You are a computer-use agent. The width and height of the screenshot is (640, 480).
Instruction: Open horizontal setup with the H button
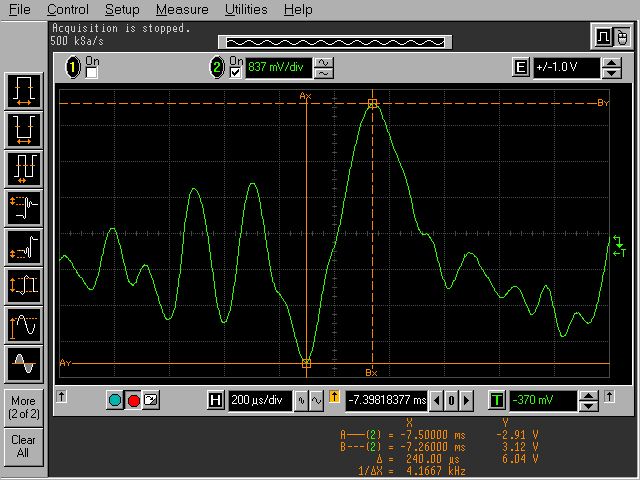[216, 400]
